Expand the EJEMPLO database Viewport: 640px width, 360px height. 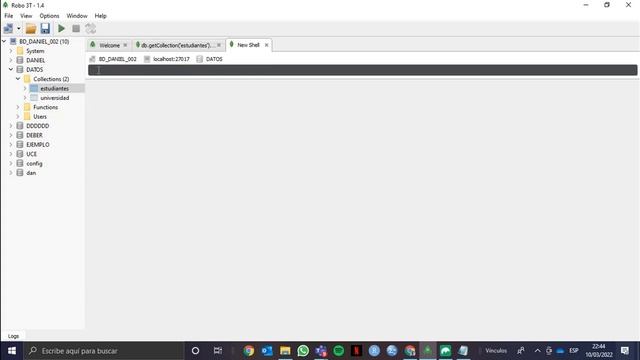tap(11, 144)
